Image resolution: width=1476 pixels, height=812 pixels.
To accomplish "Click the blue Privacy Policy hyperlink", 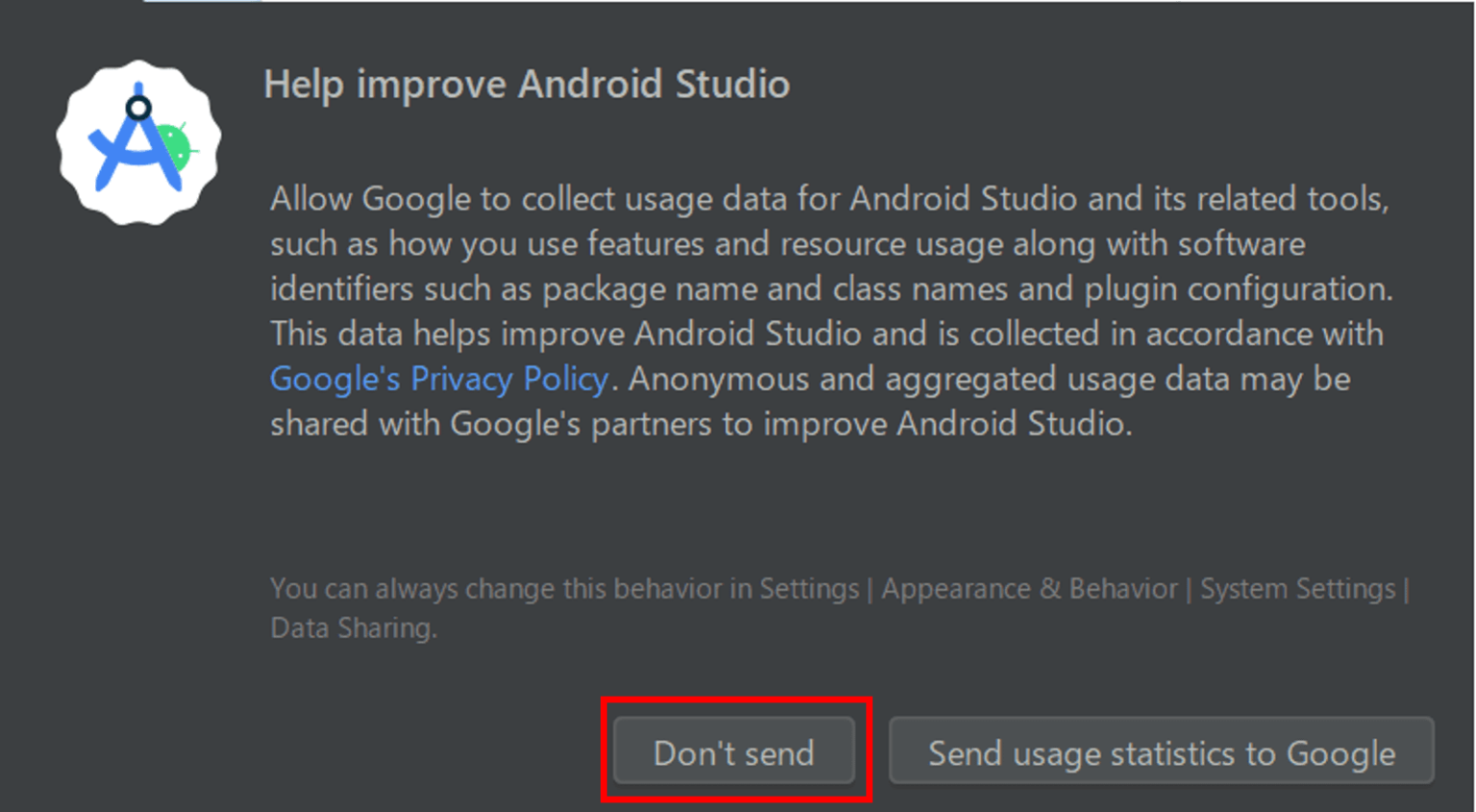I will tap(438, 379).
